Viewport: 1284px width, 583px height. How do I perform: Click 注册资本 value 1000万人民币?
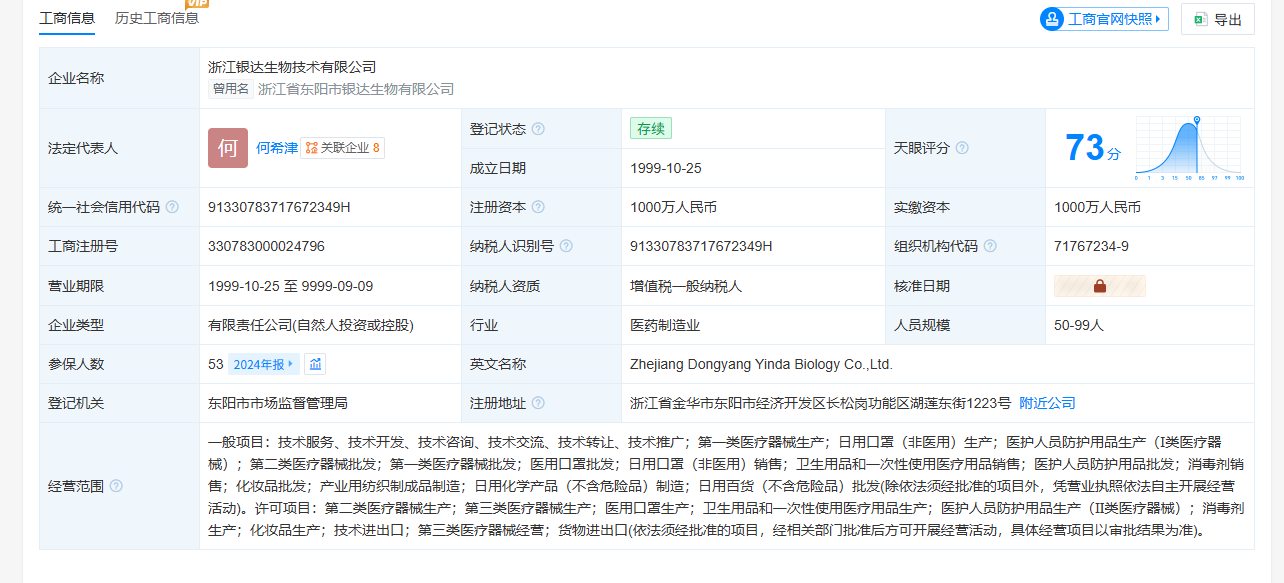(673, 207)
